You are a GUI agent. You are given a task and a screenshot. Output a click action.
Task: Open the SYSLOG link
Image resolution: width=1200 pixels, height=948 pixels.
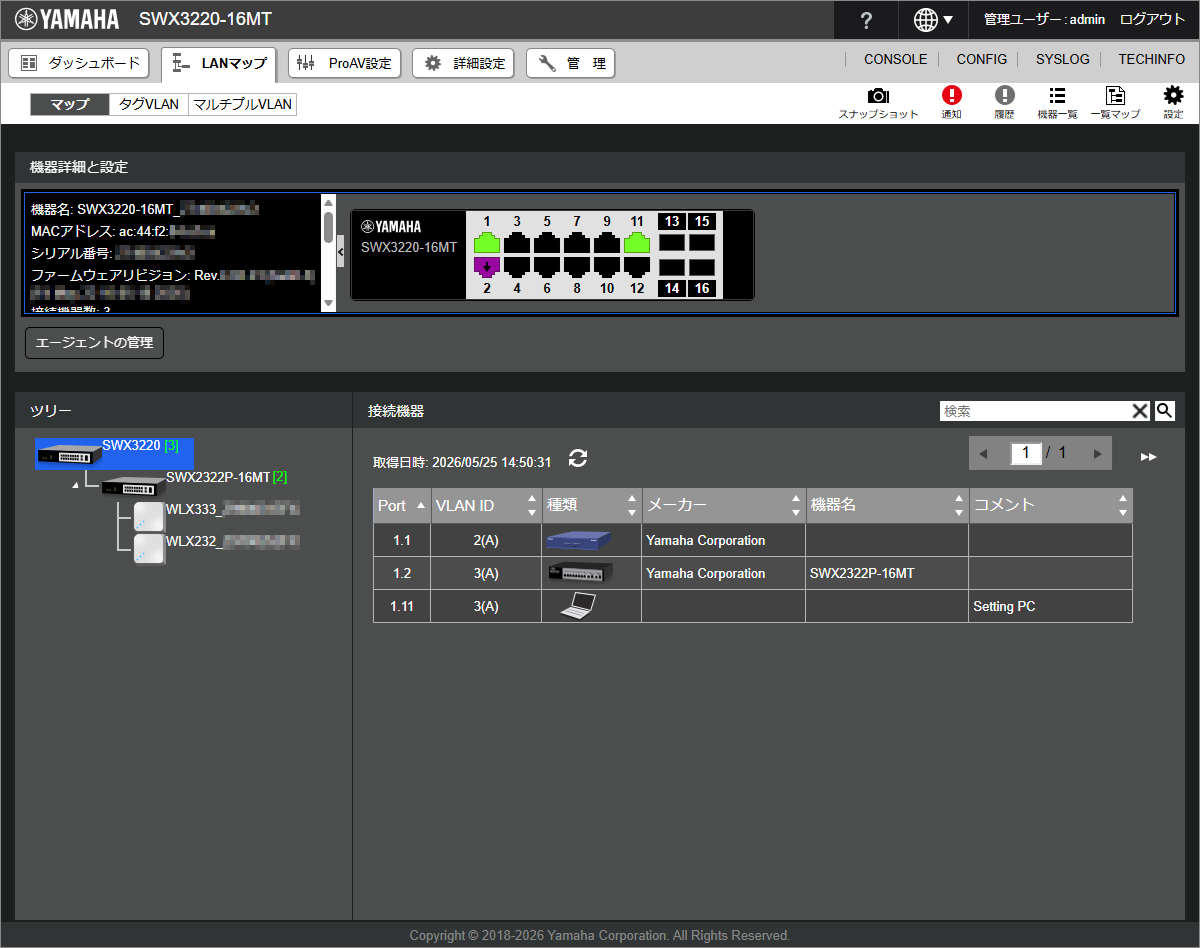[1063, 60]
